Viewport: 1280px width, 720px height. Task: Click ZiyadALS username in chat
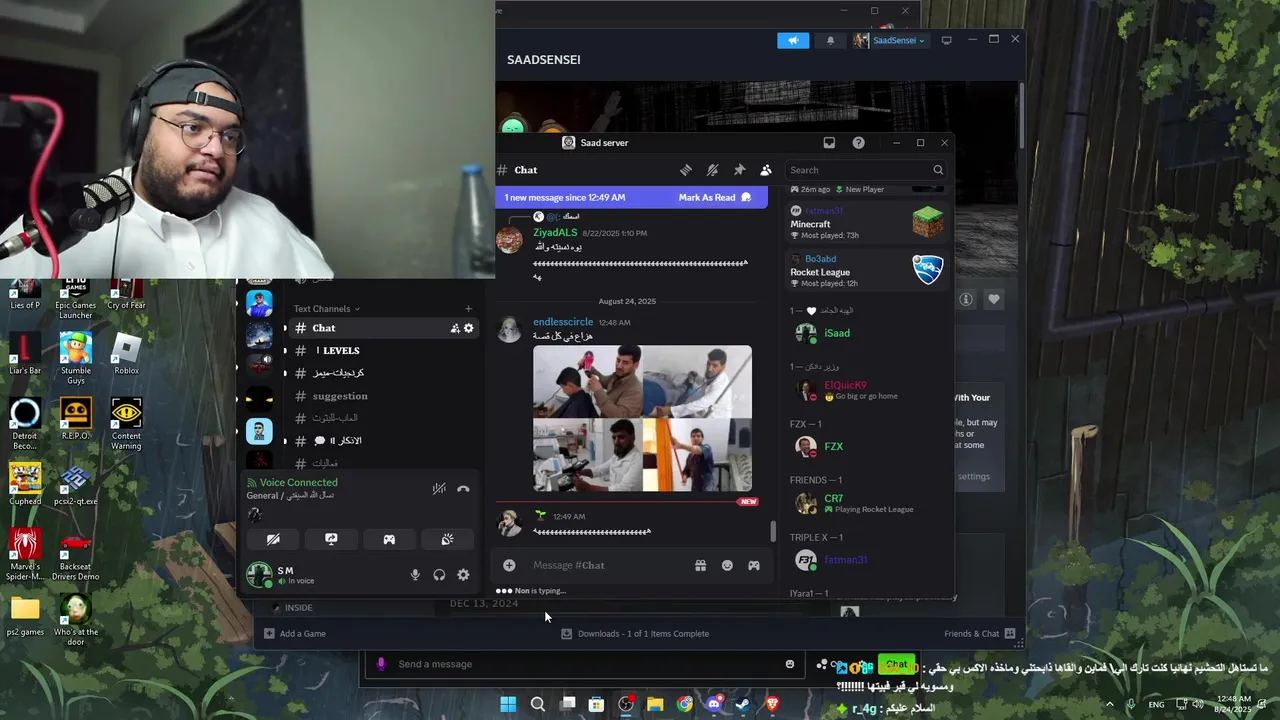[555, 233]
